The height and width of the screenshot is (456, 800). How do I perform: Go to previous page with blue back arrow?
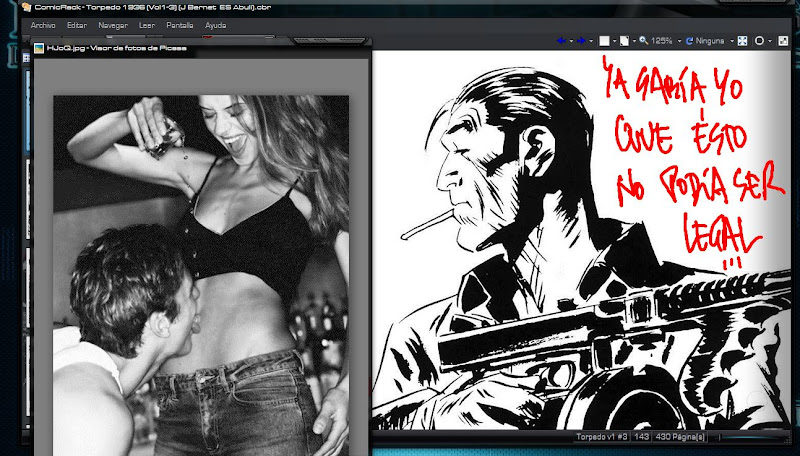561,41
